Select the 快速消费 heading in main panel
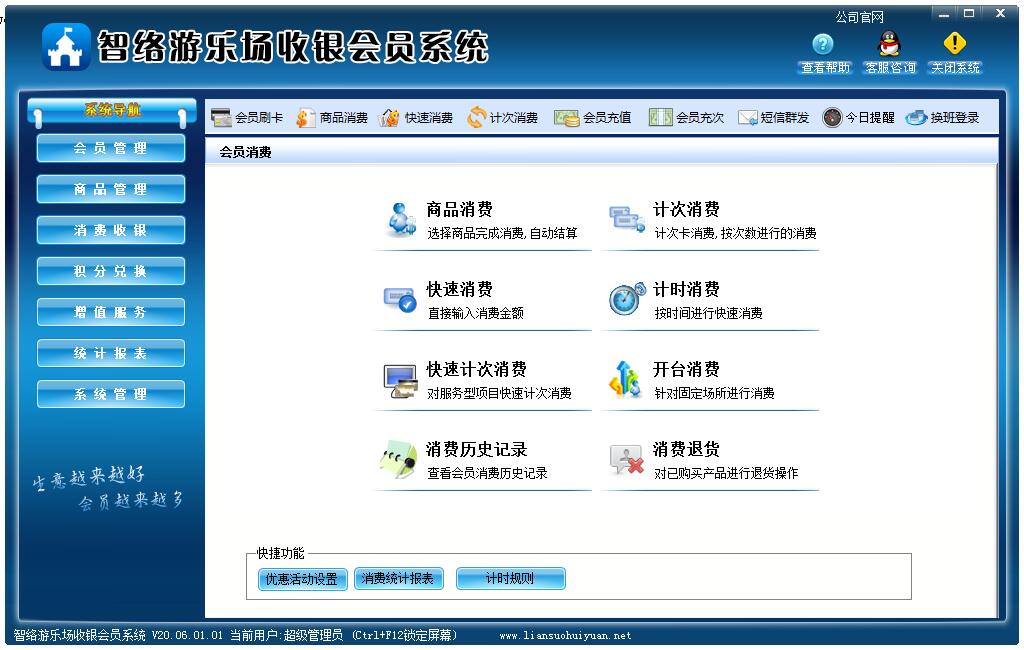1024x650 pixels. click(x=460, y=289)
